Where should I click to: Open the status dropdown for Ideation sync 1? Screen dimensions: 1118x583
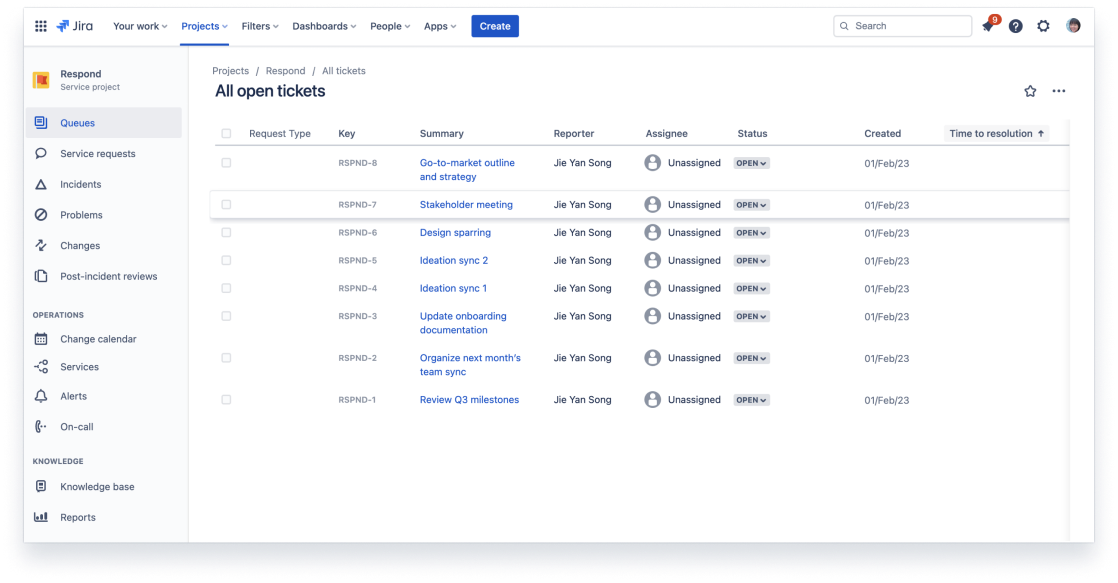752,289
